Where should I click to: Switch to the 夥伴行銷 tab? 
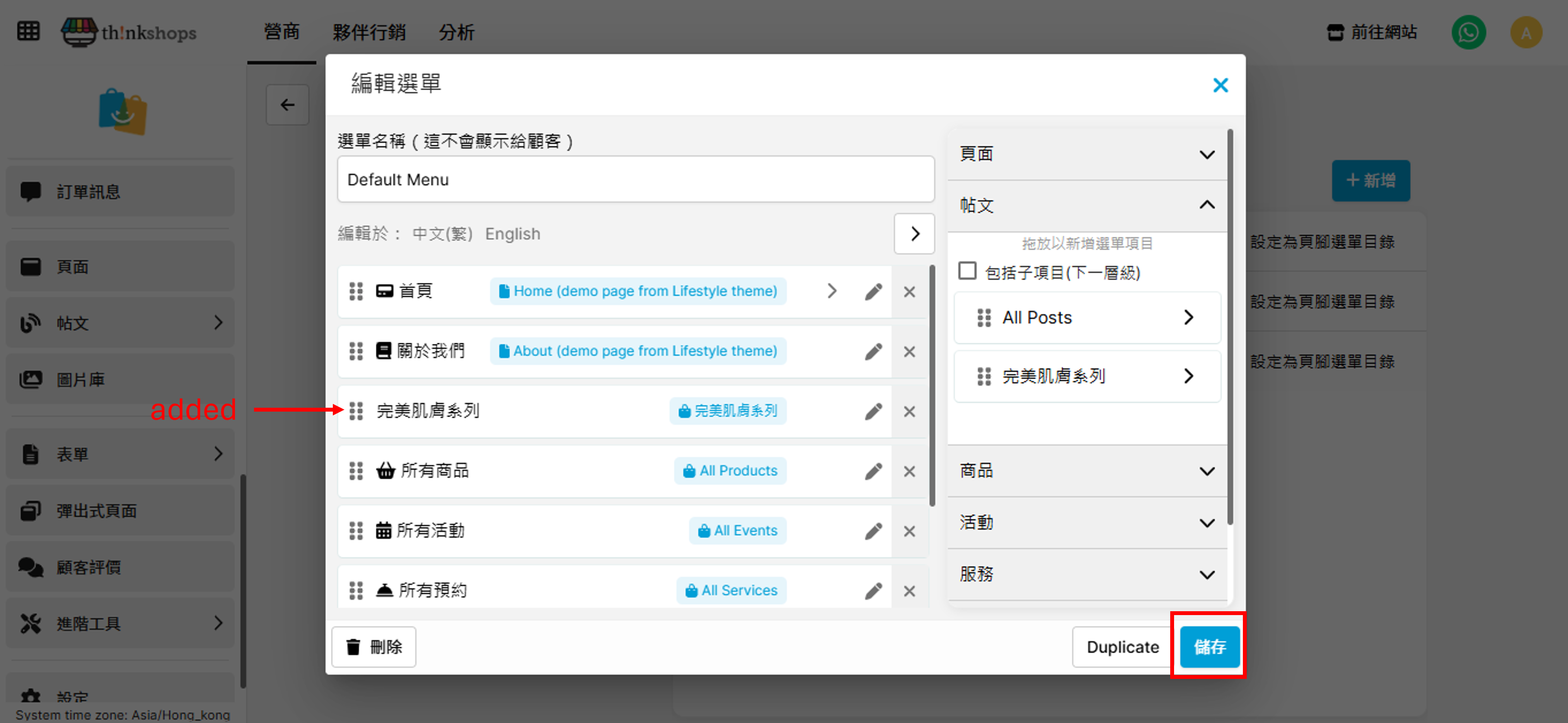tap(369, 32)
